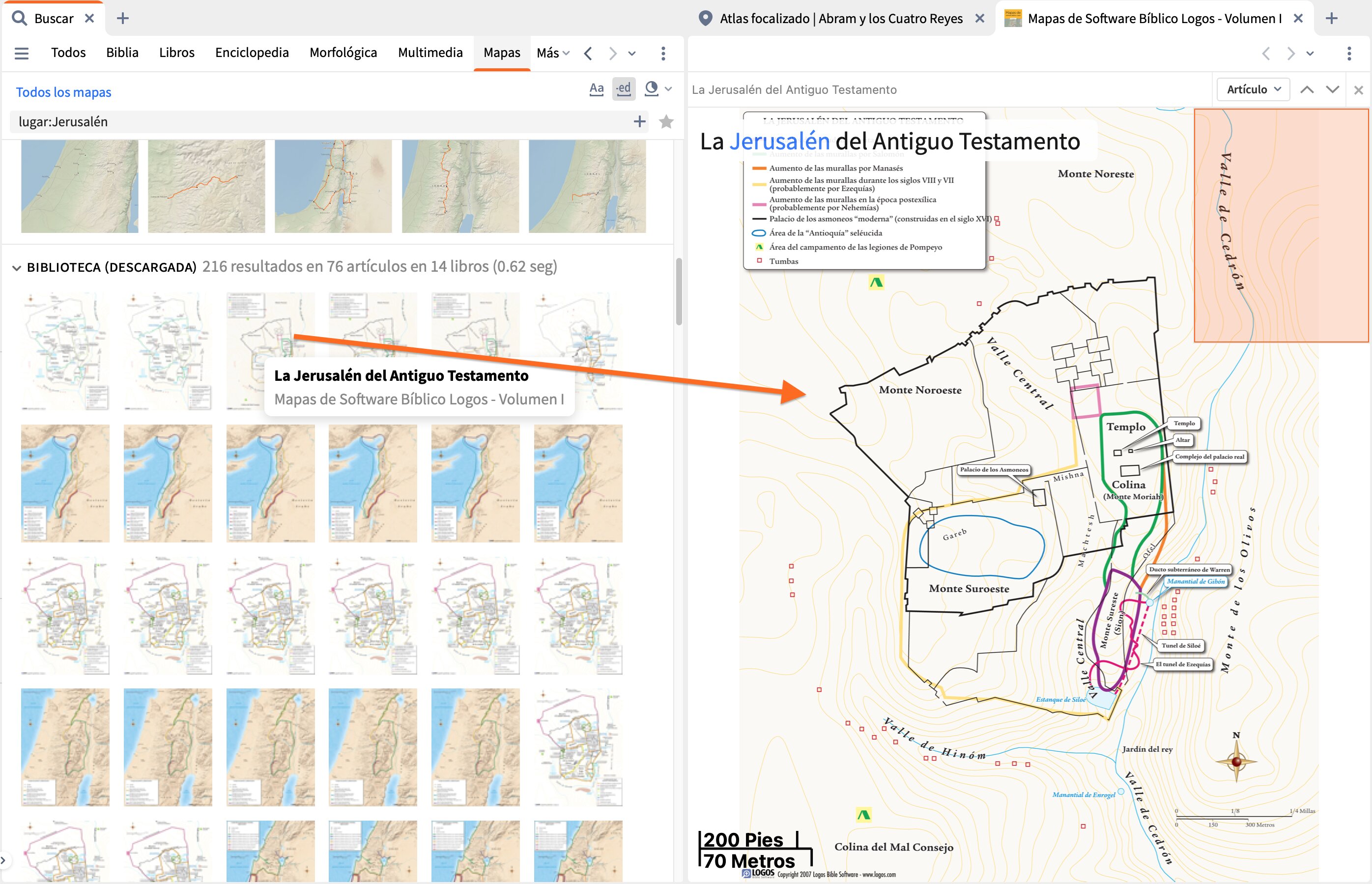Open the search panel kebab menu

(x=663, y=54)
